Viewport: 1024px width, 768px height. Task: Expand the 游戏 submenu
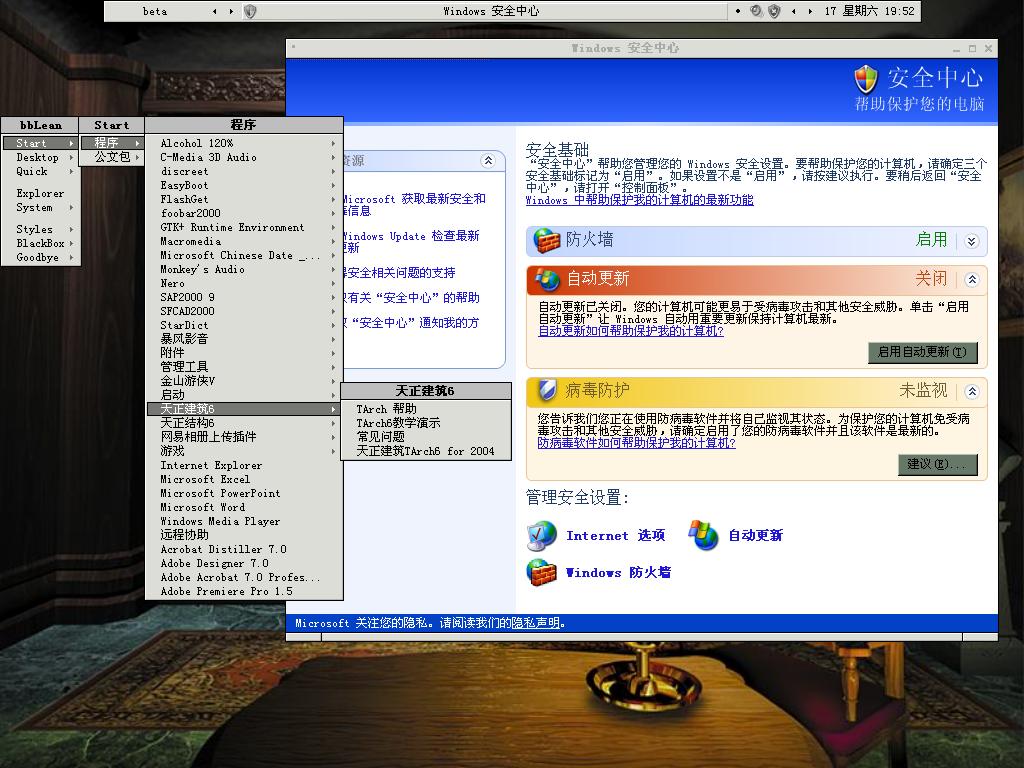pyautogui.click(x=245, y=451)
